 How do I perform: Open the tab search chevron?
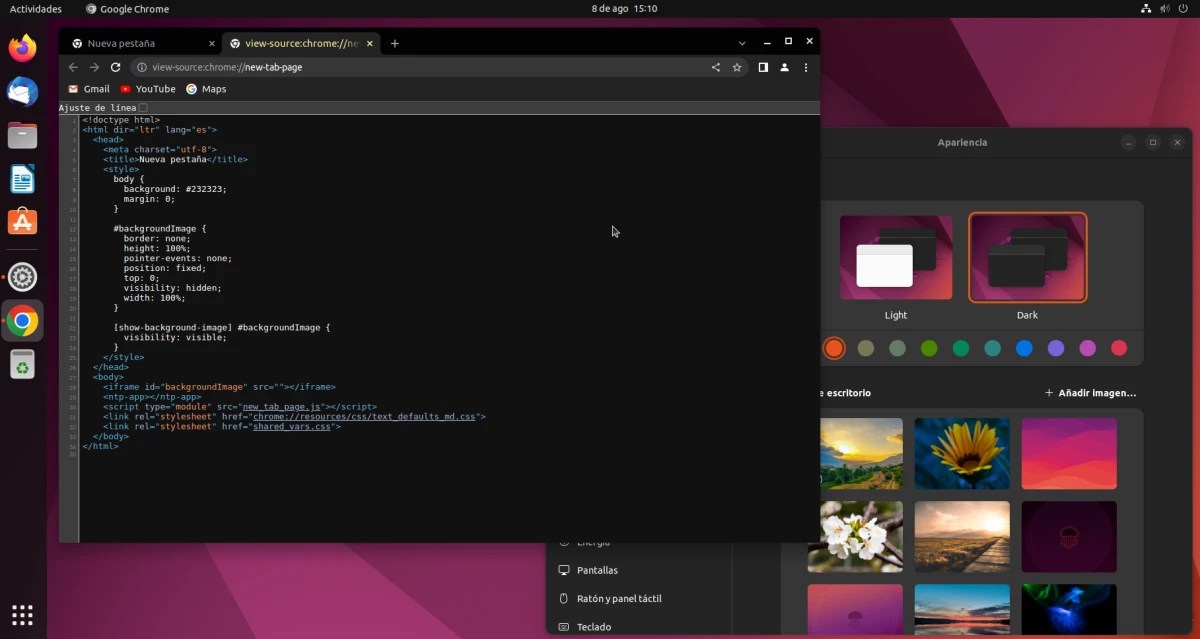click(x=742, y=42)
